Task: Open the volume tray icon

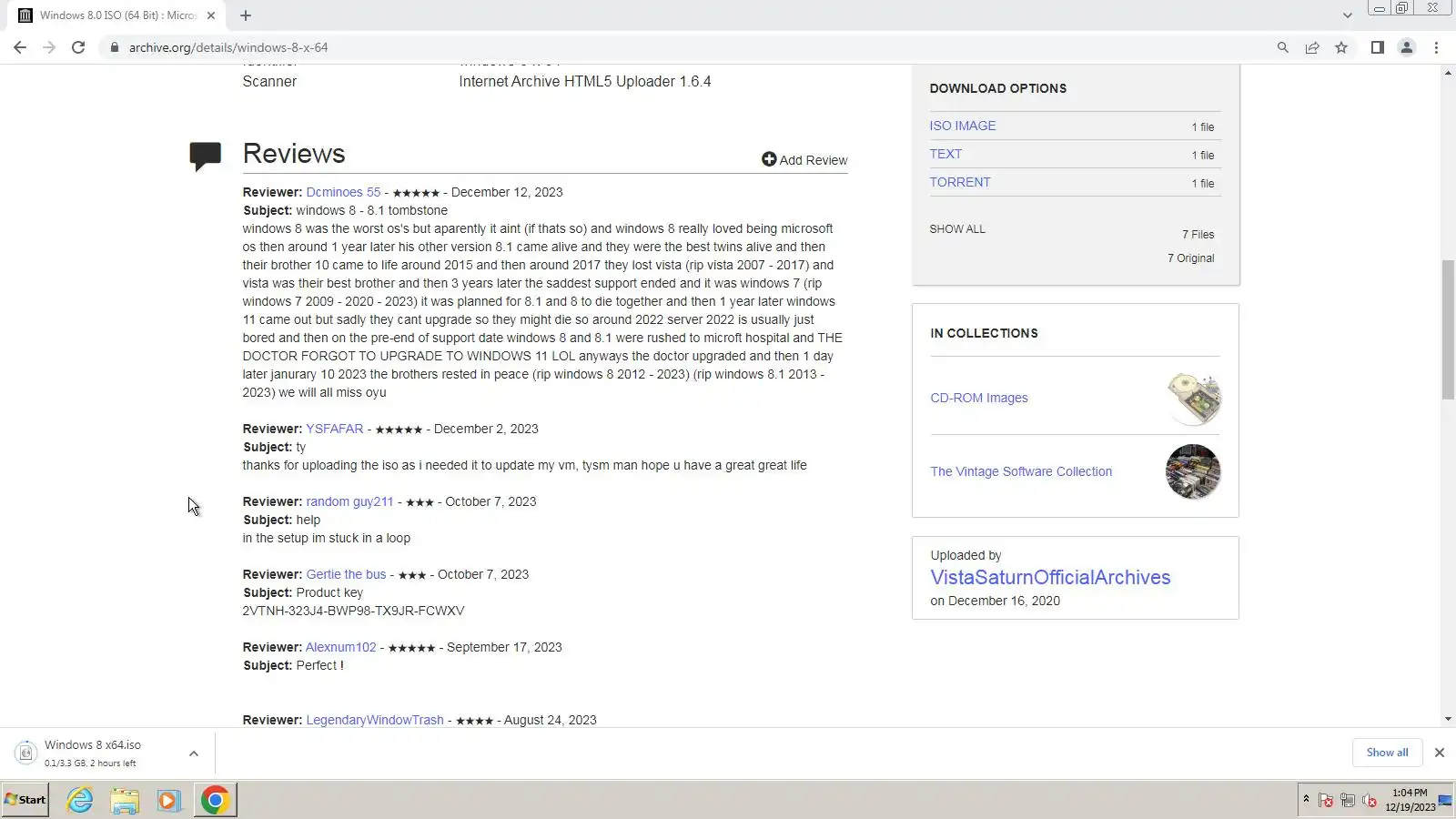Action: coord(1370,801)
